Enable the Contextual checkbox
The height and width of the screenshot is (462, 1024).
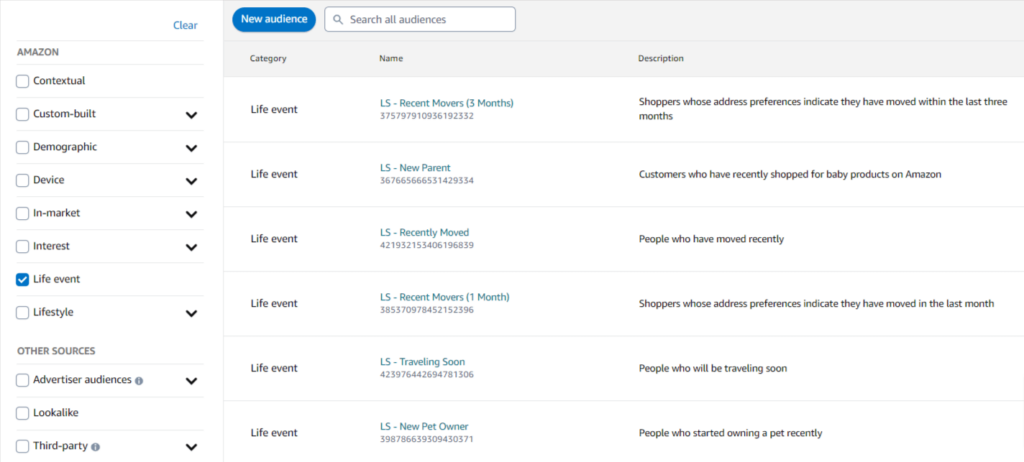(x=23, y=81)
